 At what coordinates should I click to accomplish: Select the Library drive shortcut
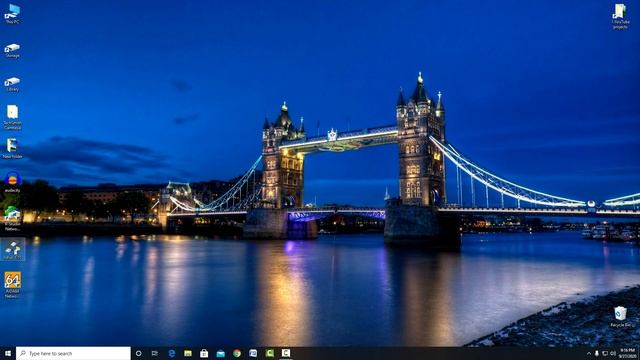(x=12, y=84)
